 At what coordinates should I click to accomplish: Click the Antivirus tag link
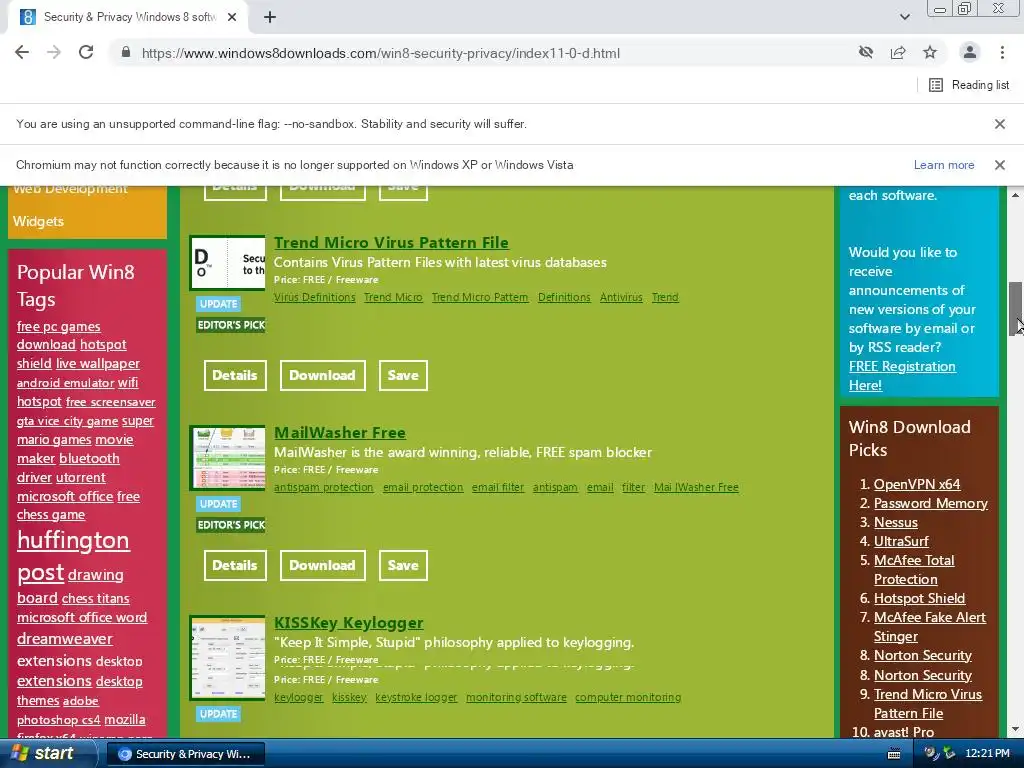pos(621,297)
